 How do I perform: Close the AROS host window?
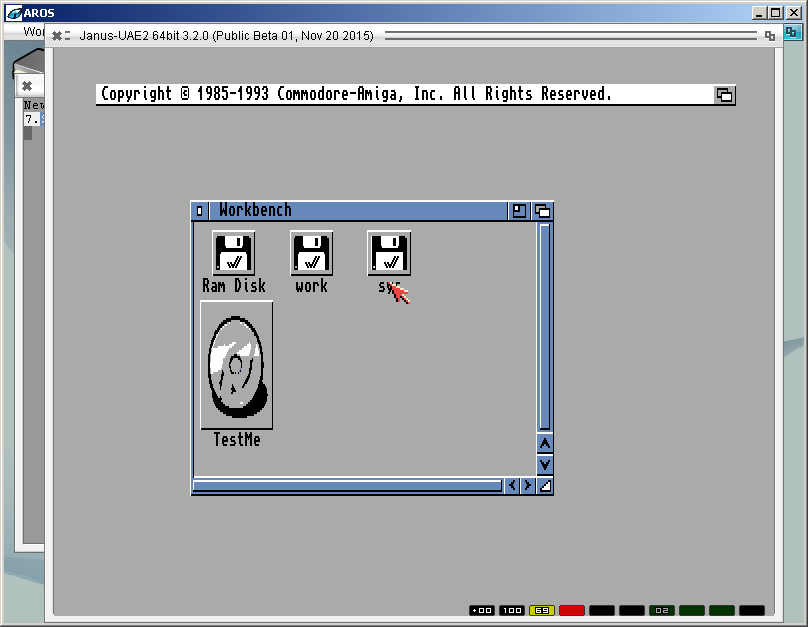794,13
